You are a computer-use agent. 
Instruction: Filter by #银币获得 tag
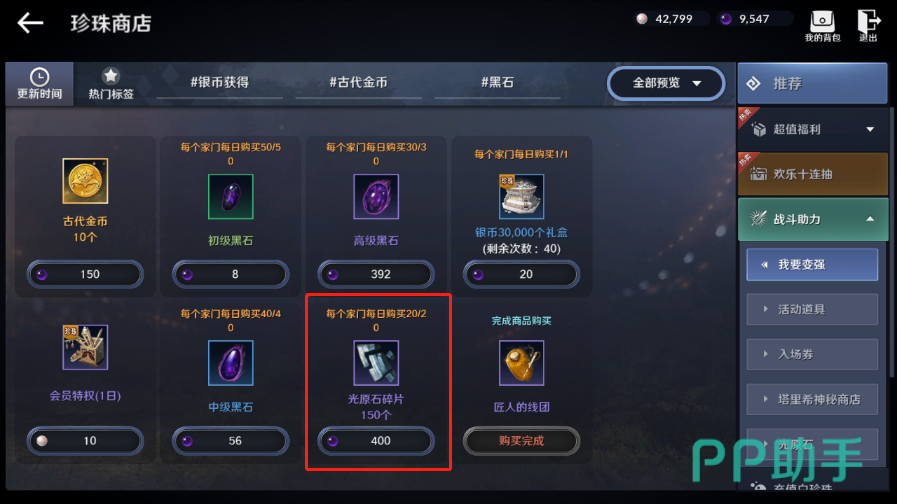[x=220, y=82]
